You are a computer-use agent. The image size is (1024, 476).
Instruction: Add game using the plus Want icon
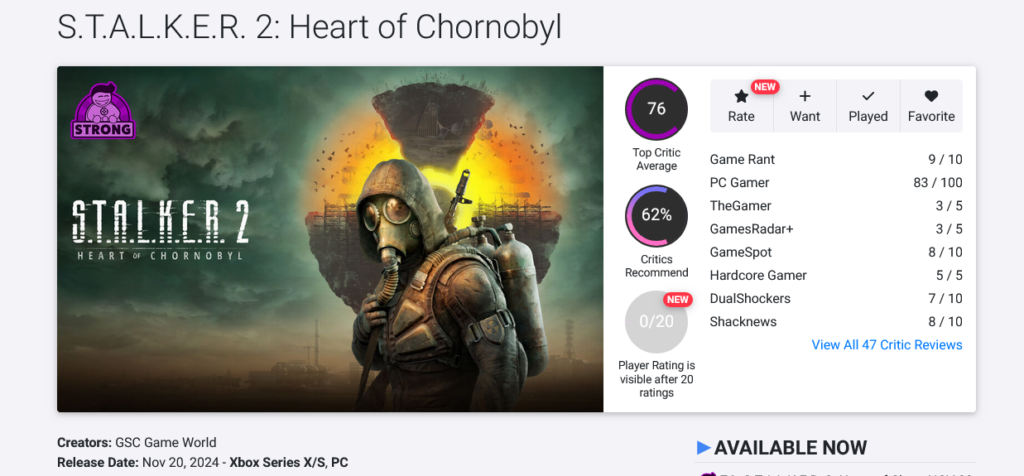tap(805, 96)
